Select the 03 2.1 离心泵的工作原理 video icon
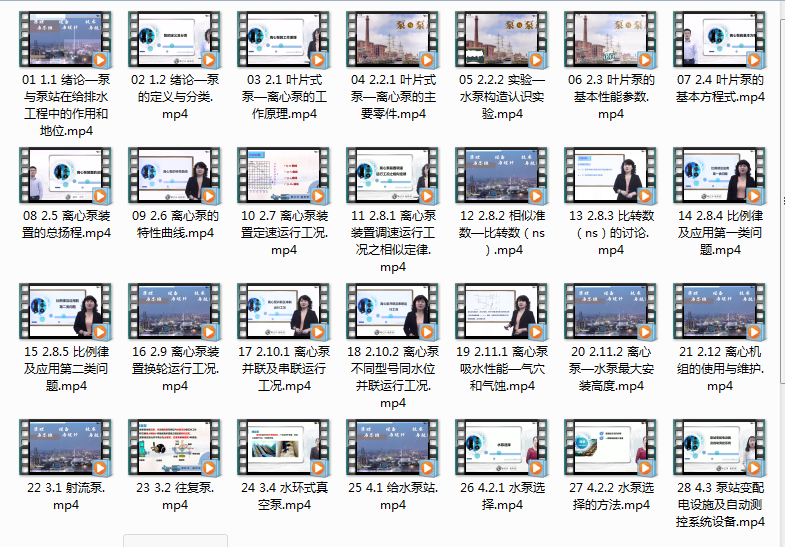Image resolution: width=785 pixels, height=547 pixels. pyautogui.click(x=284, y=40)
